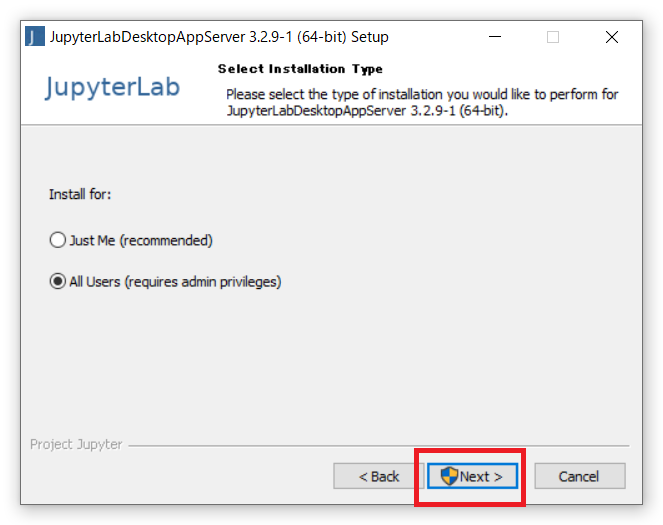The image size is (663, 525).
Task: Select the Just Me radio button
Action: pos(58,241)
